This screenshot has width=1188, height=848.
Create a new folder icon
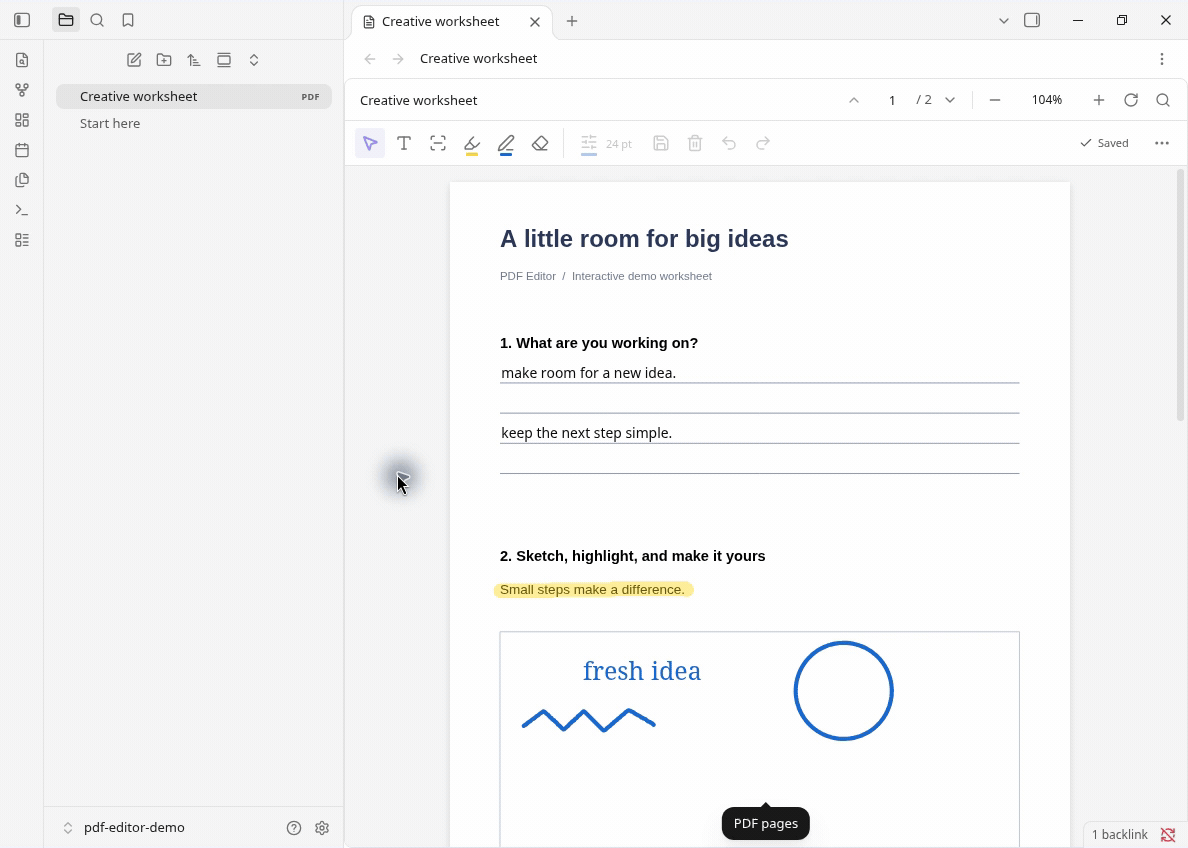click(164, 60)
